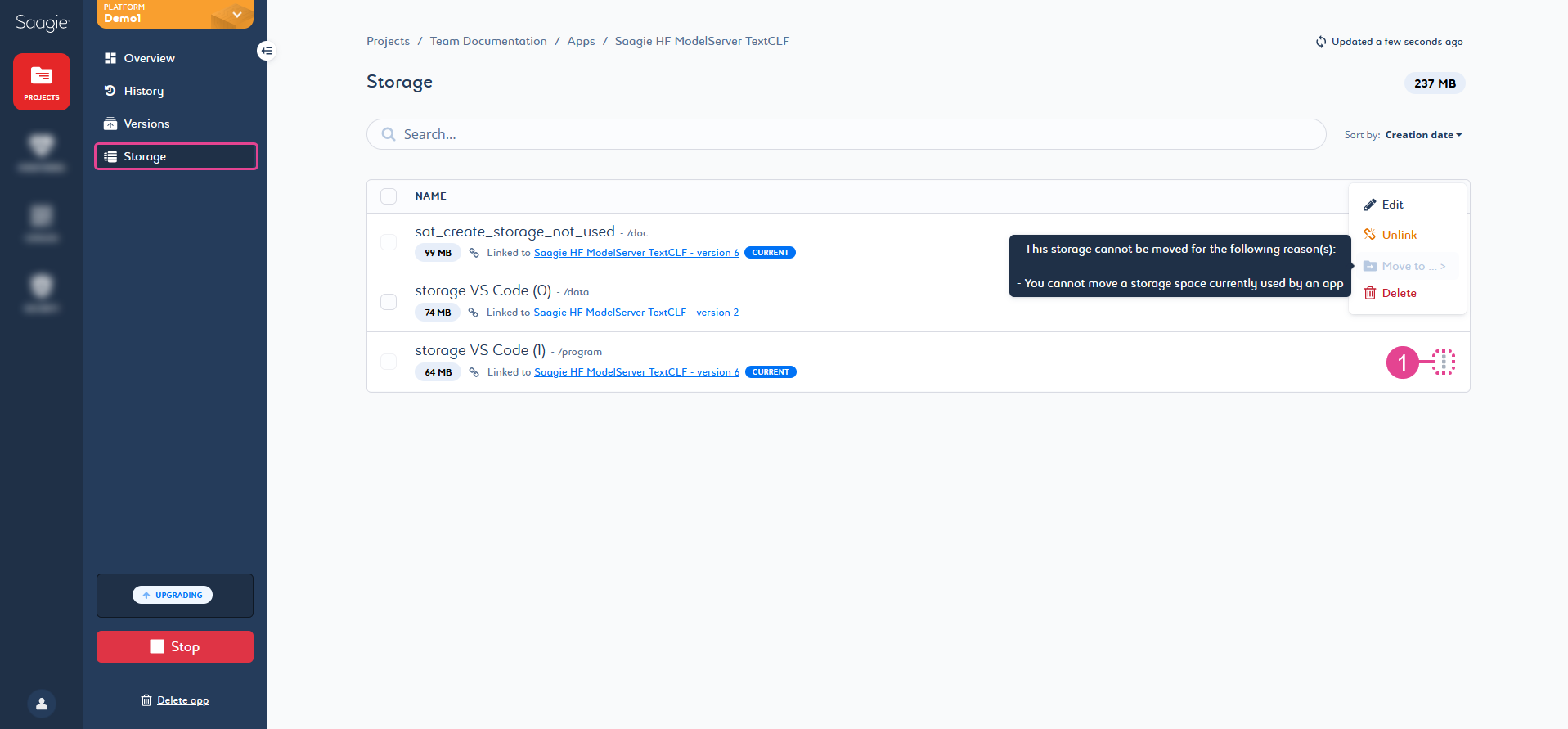
Task: Click the trash icon beside Delete app
Action: tap(146, 700)
